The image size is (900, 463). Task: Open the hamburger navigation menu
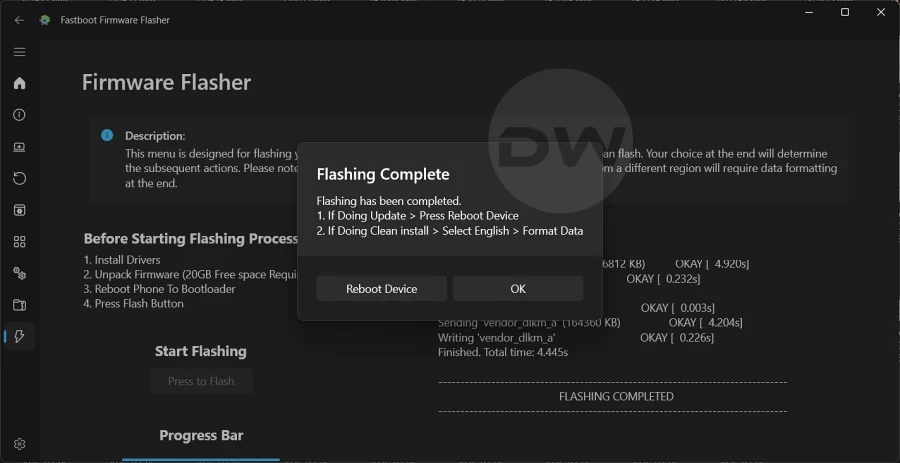coord(20,52)
